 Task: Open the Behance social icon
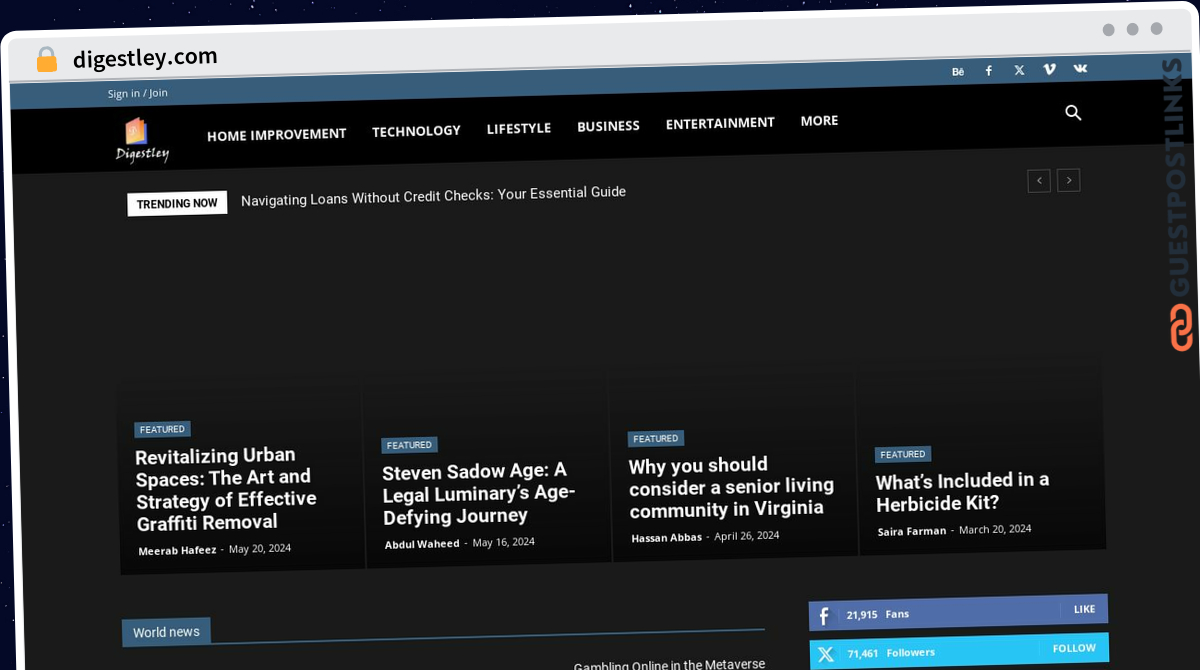(958, 72)
